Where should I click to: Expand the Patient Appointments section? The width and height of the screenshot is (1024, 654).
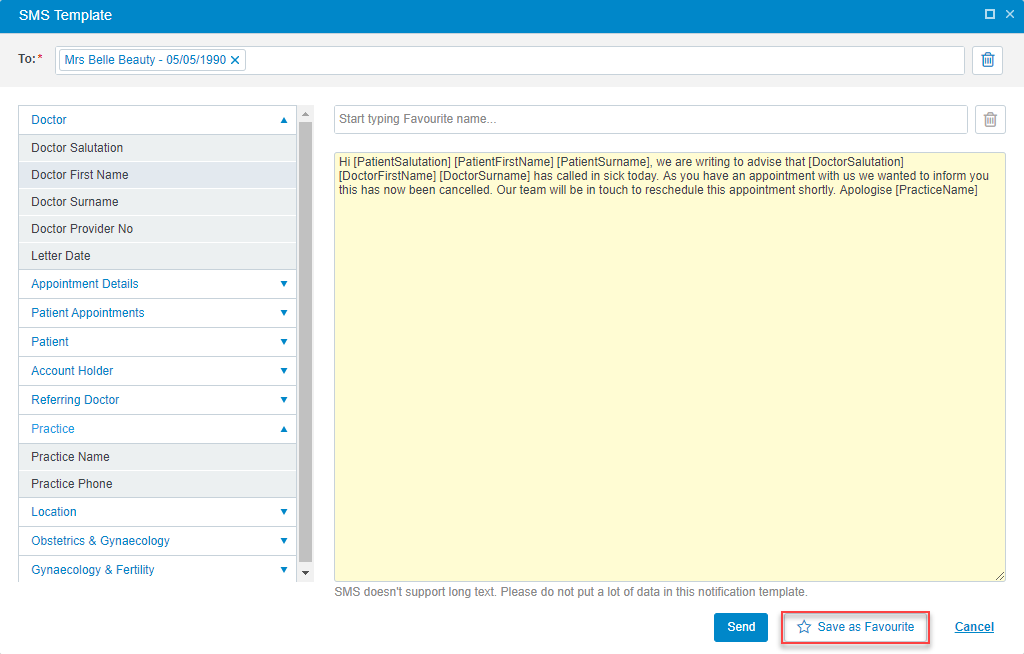157,313
